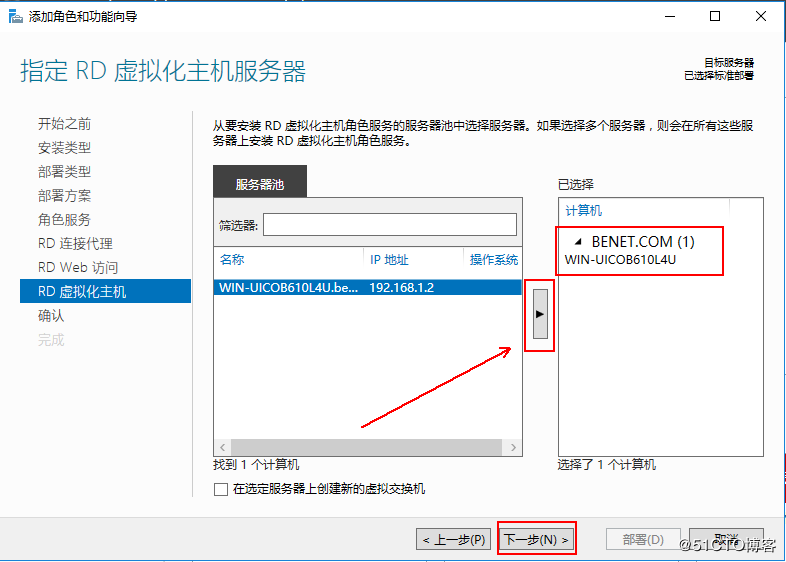Click inside the 筛选器 filter text box

click(x=389, y=225)
